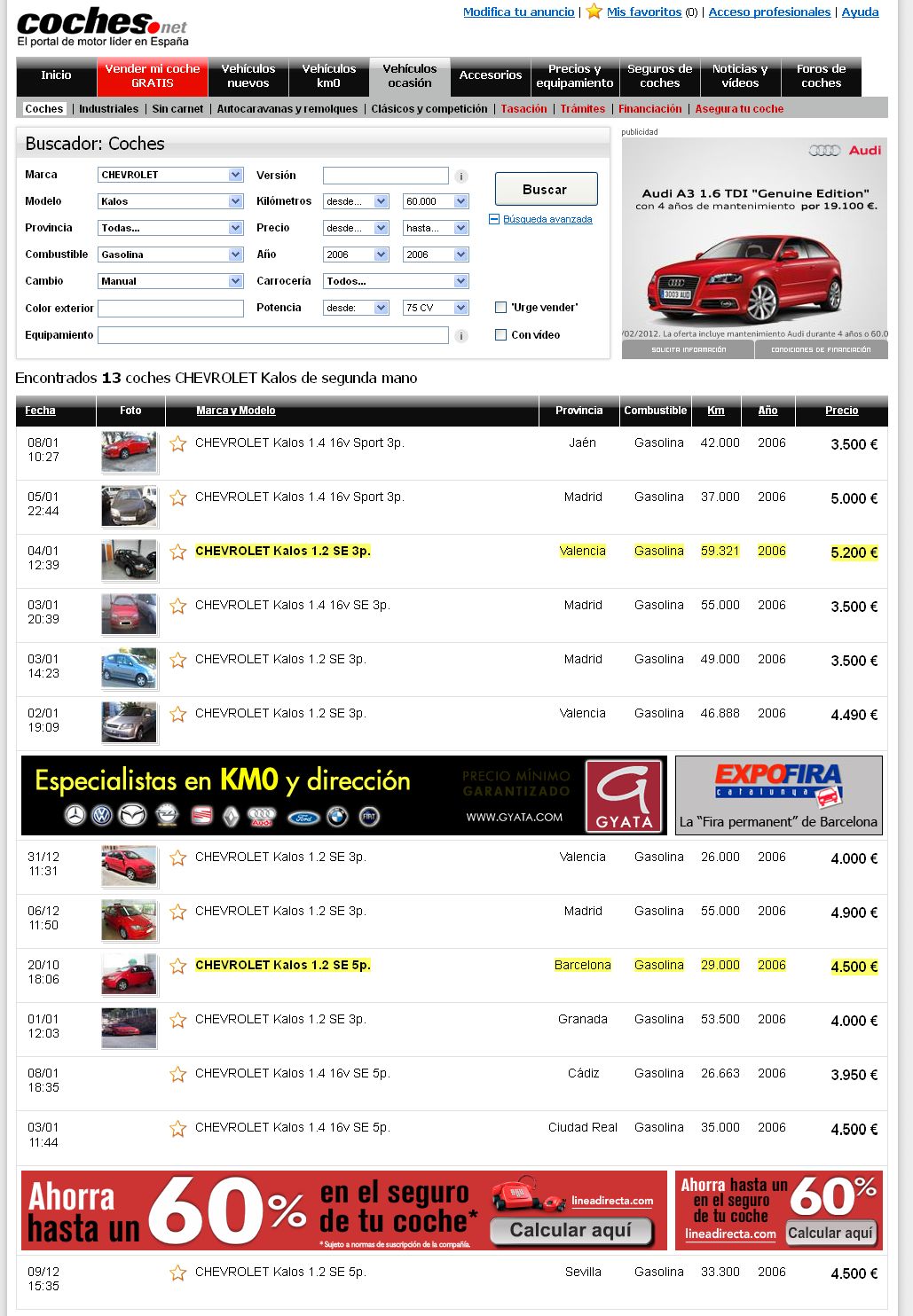Screen dimensions: 913x1316
Task: Favorite the 05/01 Madrid Kalos Sport listing
Action: tap(178, 497)
